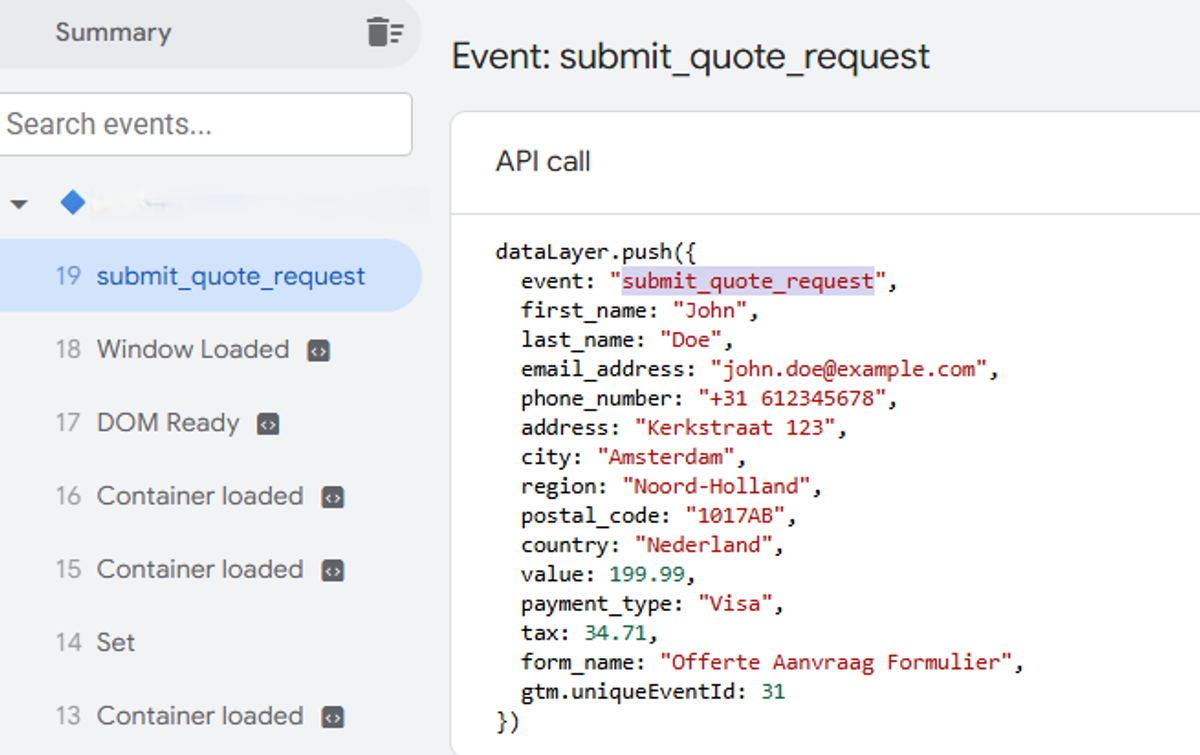
Task: Click the "Nederland" country value
Action: tap(704, 545)
